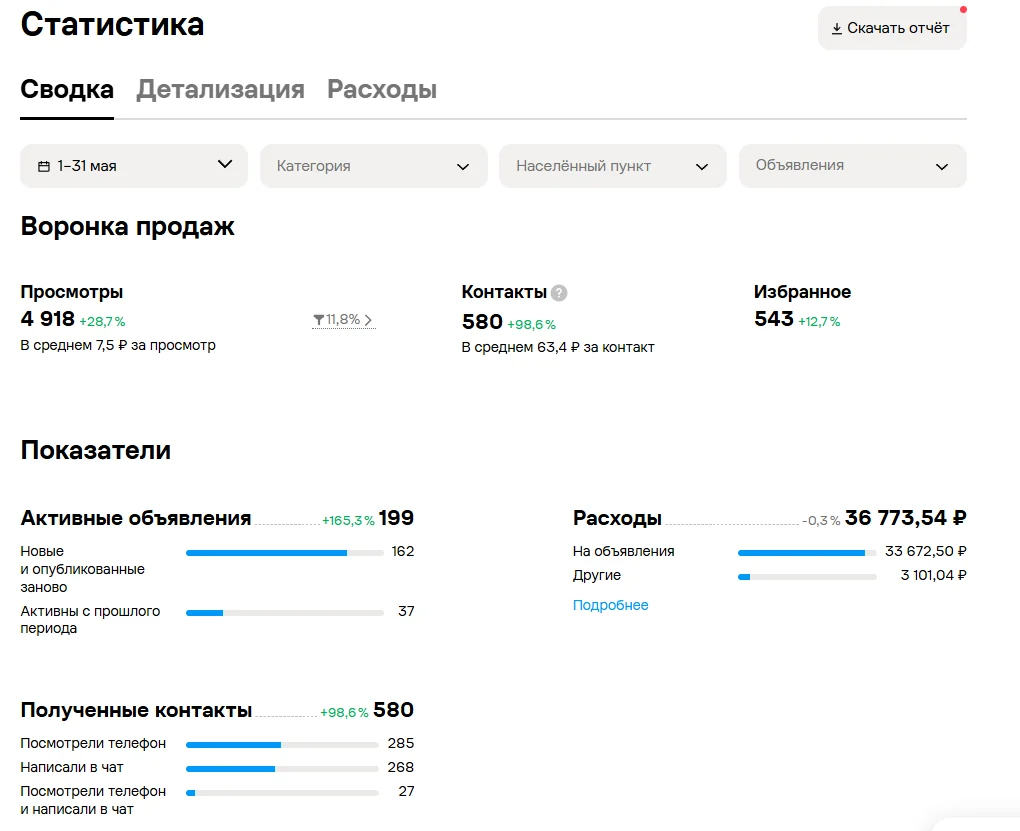Click the Скачать отчёт button
Viewport: 1020px width, 831px height.
[892, 28]
